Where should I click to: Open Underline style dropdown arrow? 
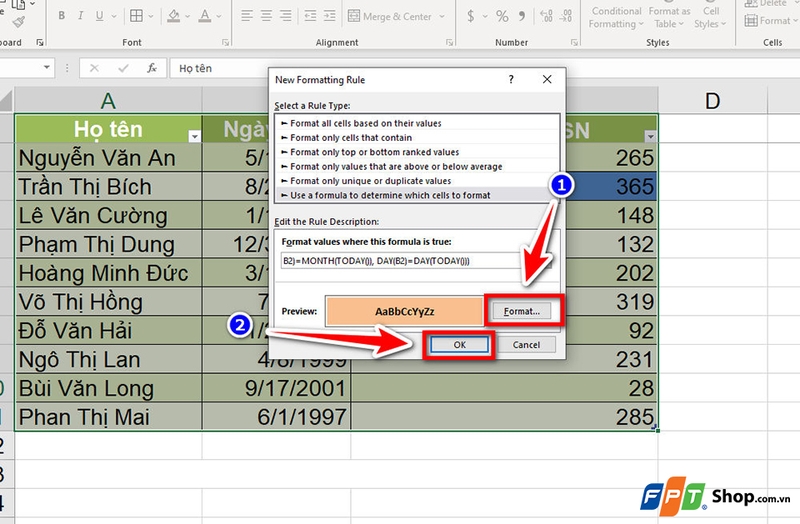113,16
